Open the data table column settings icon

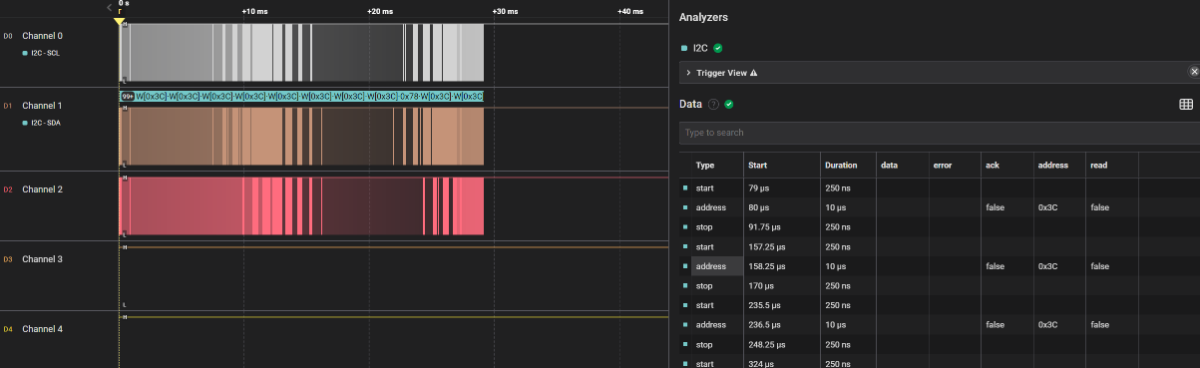(x=1186, y=104)
